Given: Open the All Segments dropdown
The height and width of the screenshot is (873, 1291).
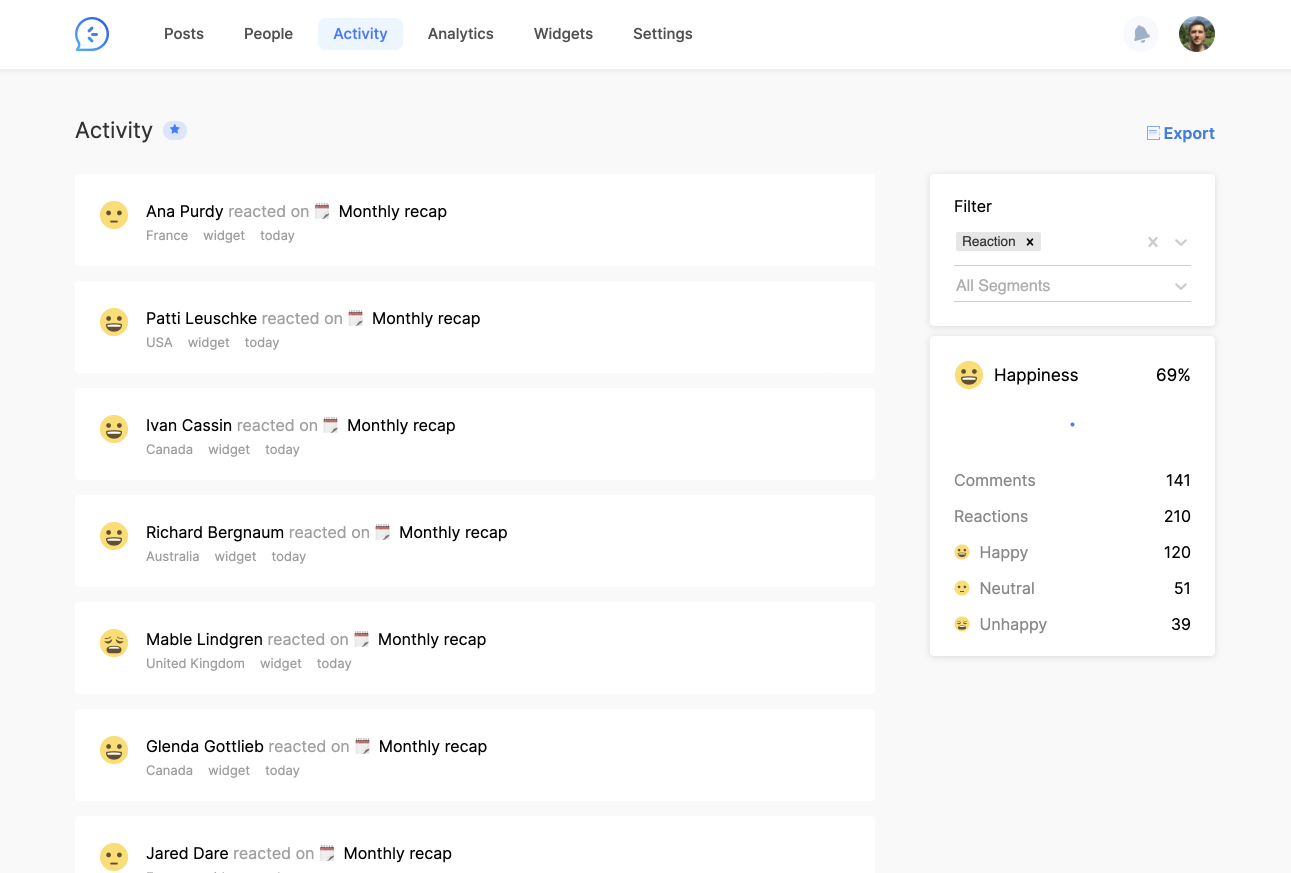Looking at the screenshot, I should click(x=1072, y=286).
